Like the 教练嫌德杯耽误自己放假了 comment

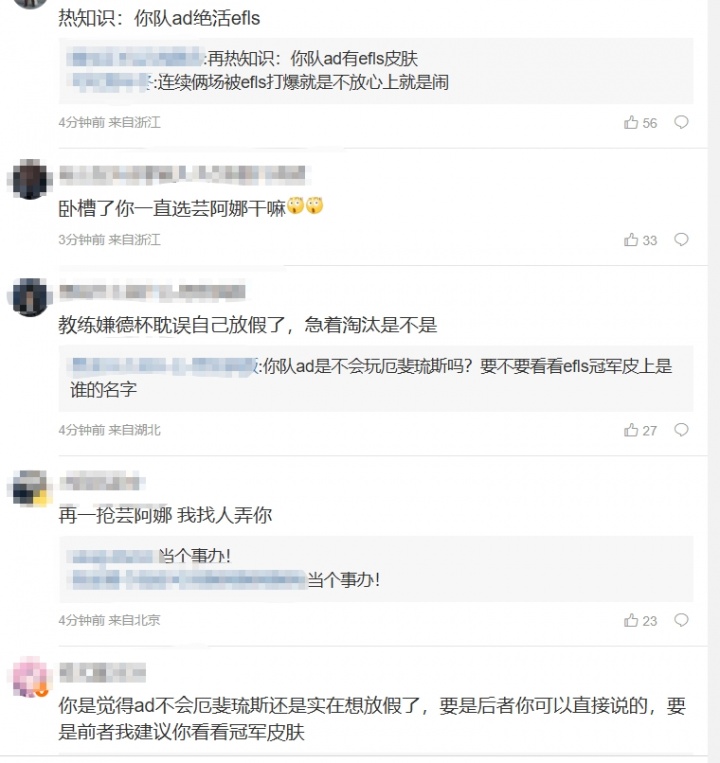[631, 430]
